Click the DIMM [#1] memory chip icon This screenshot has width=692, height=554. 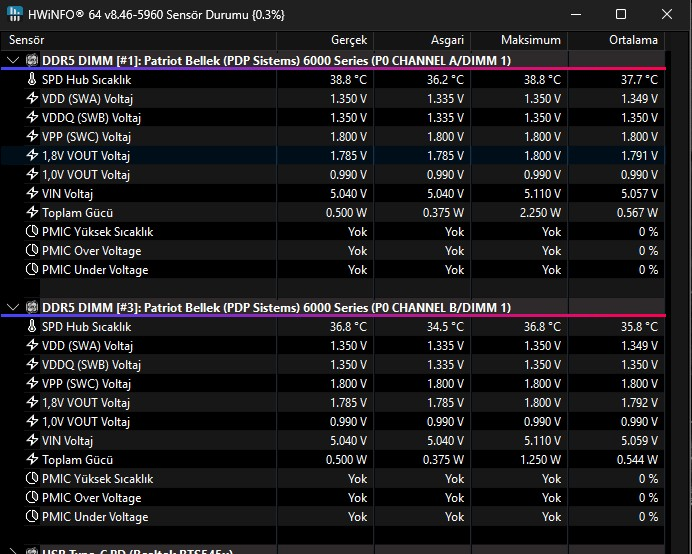pyautogui.click(x=32, y=60)
